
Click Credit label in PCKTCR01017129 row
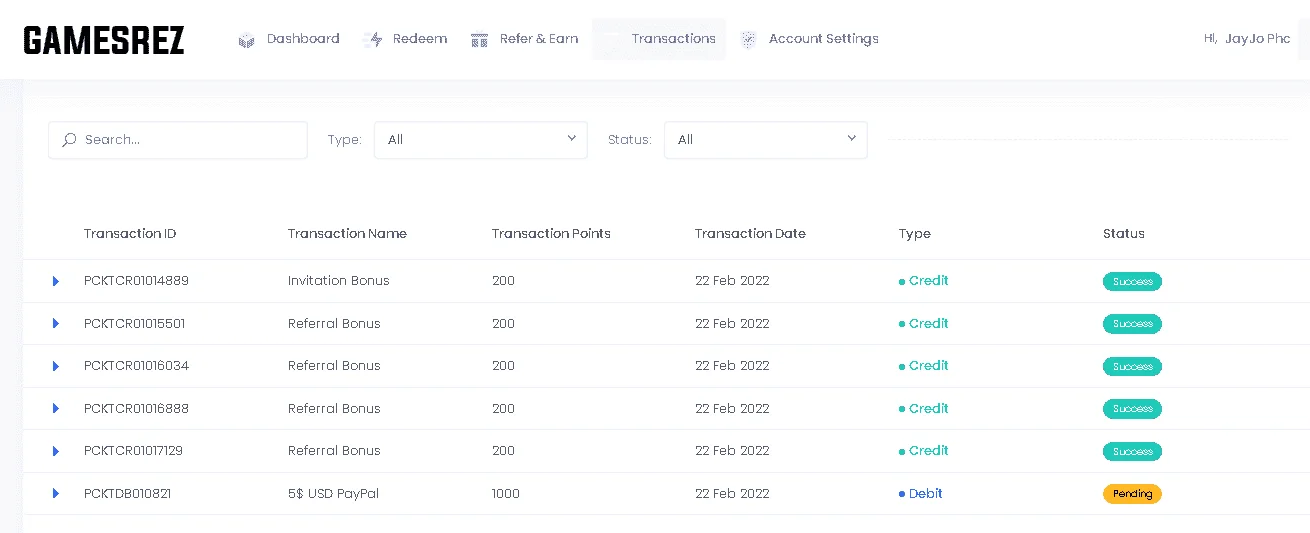pos(928,451)
